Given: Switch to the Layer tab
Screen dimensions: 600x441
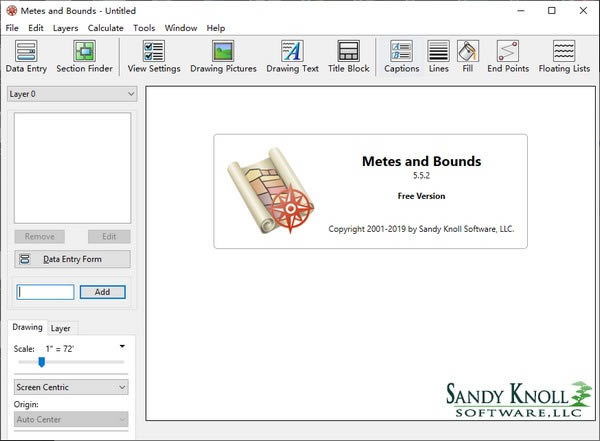Looking at the screenshot, I should (61, 328).
